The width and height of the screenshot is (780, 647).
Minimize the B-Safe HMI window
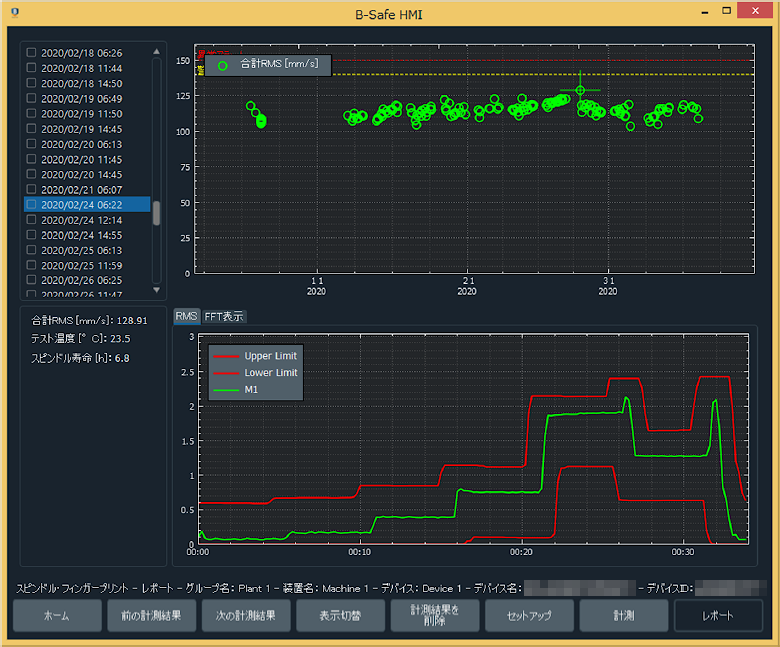click(704, 11)
